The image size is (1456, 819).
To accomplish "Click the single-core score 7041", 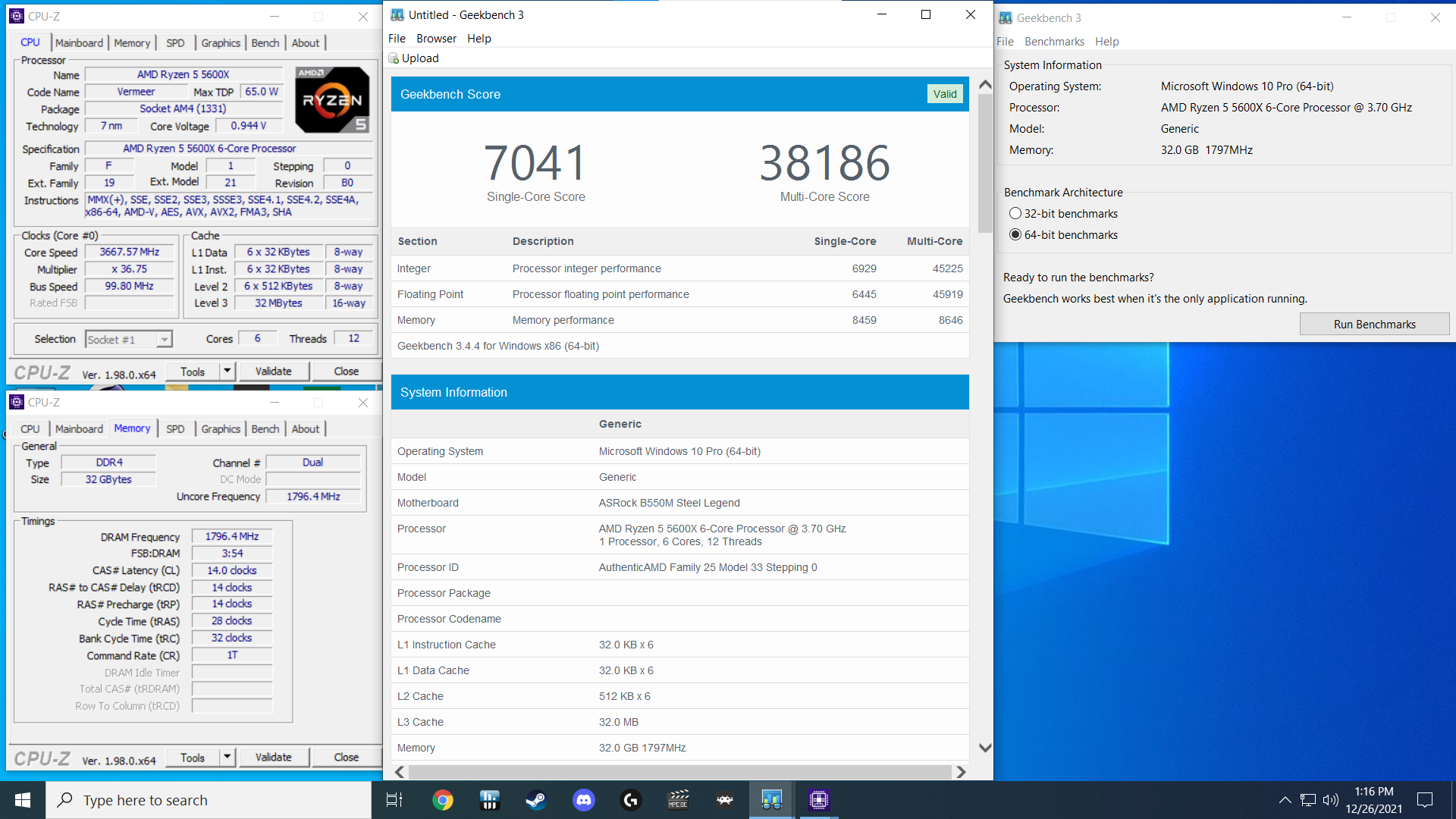I will pyautogui.click(x=535, y=163).
